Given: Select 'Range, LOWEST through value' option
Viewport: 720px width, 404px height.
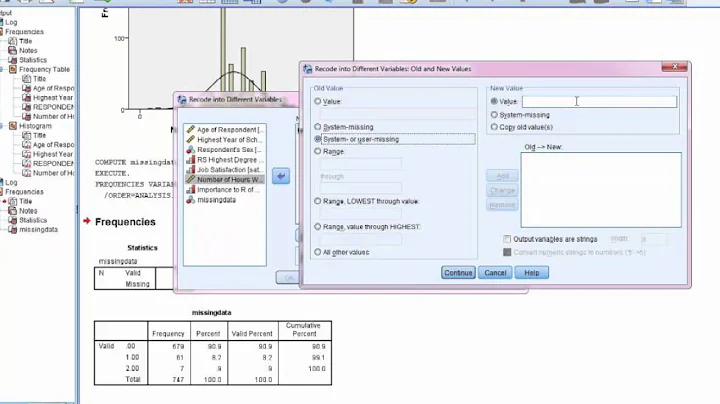Looking at the screenshot, I should (317, 201).
